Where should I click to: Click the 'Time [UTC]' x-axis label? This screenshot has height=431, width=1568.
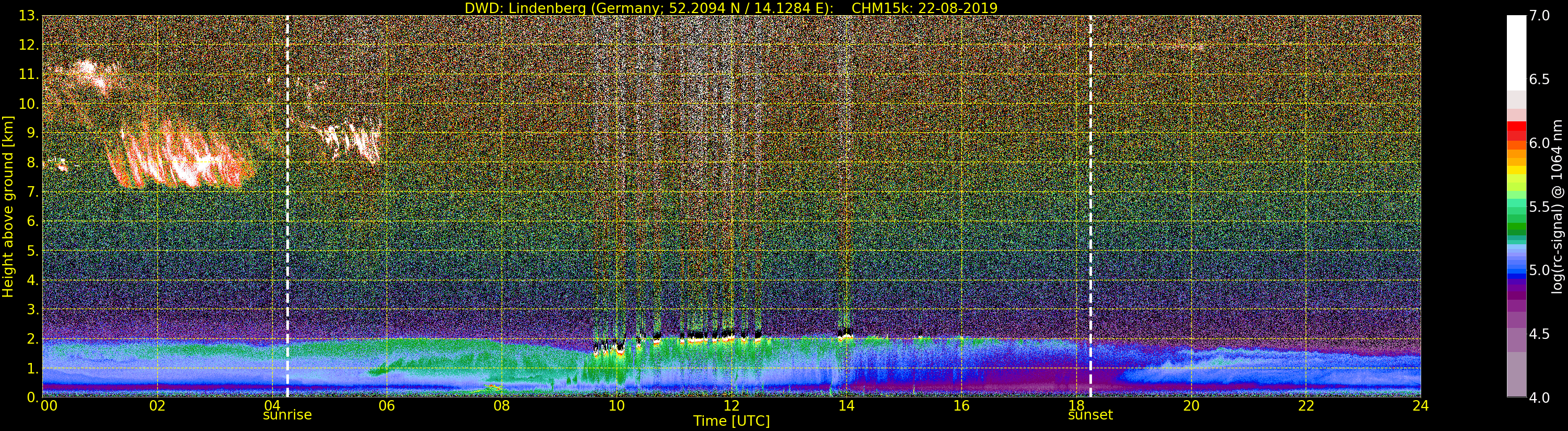[x=731, y=421]
